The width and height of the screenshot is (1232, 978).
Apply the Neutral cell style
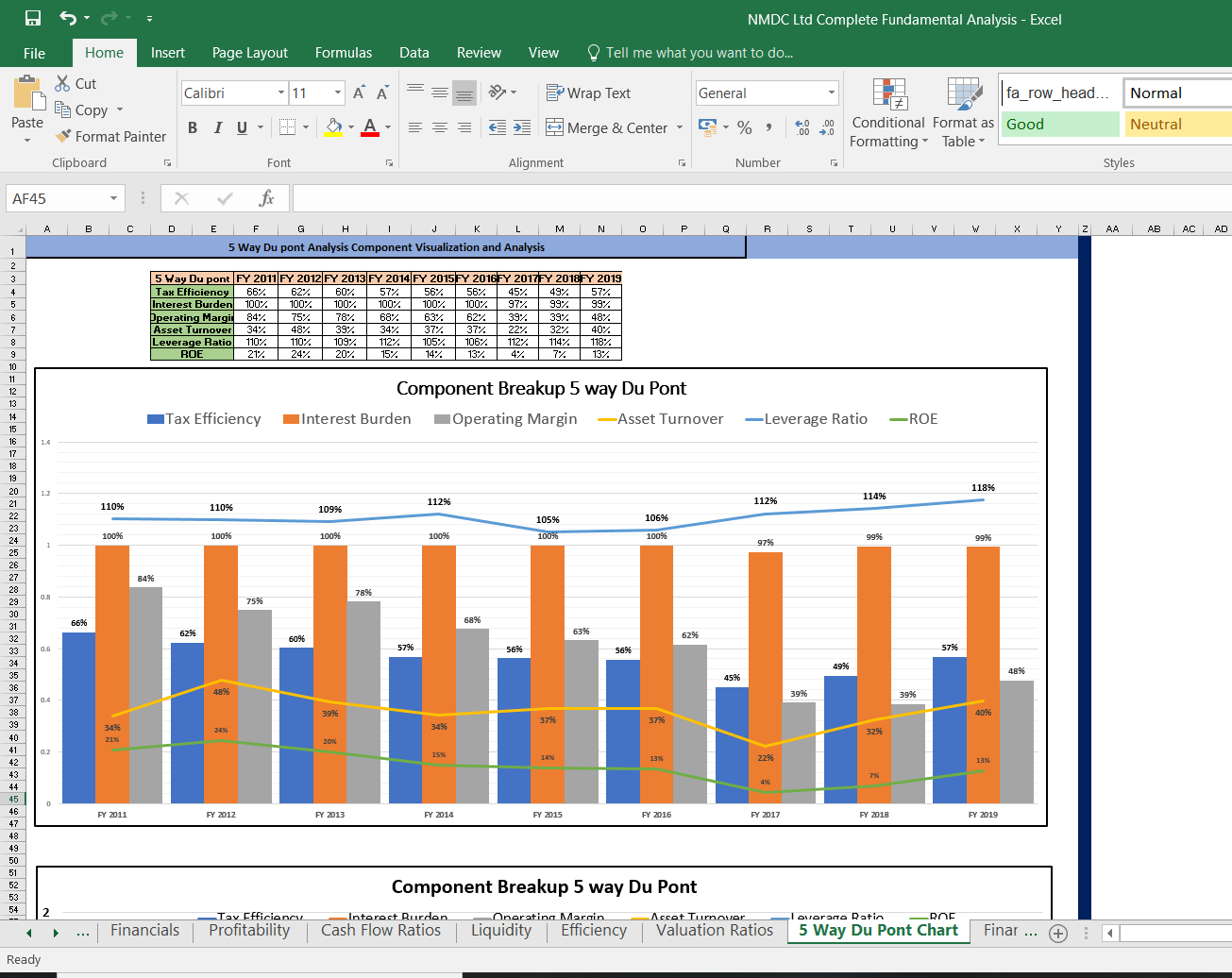click(1178, 125)
